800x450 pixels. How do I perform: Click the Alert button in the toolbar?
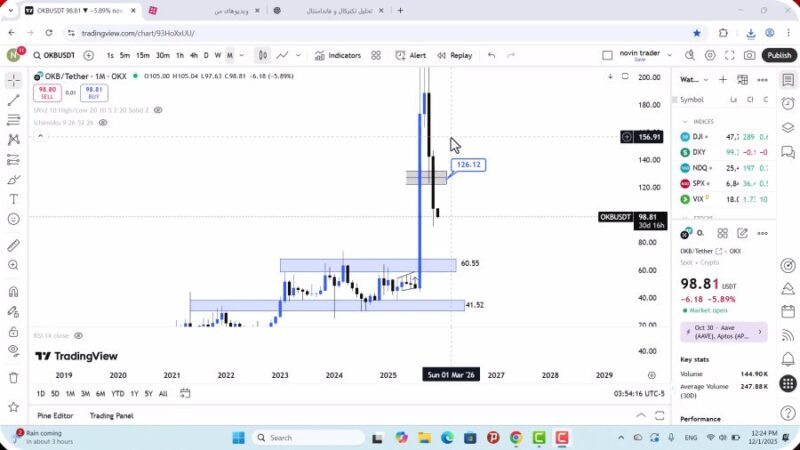[x=411, y=56]
